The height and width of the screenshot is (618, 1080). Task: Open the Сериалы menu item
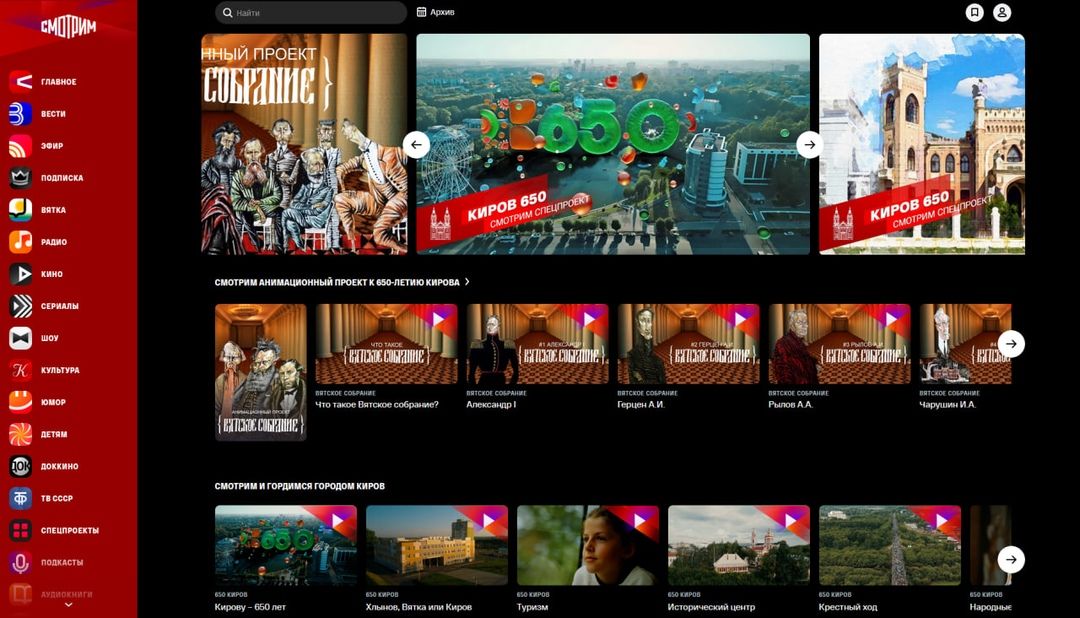(x=59, y=306)
